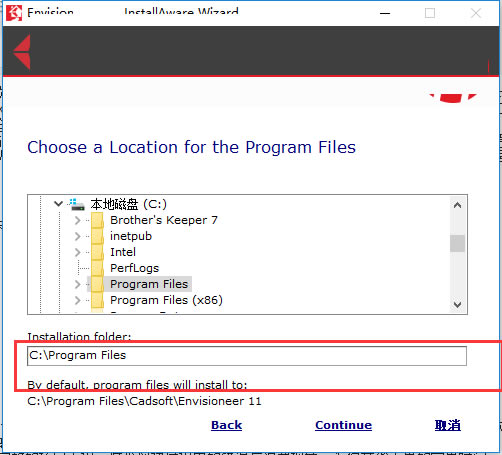Screen dimensions: 502x455
Task: Select the Program Files (x86) label
Action: pyautogui.click(x=166, y=300)
